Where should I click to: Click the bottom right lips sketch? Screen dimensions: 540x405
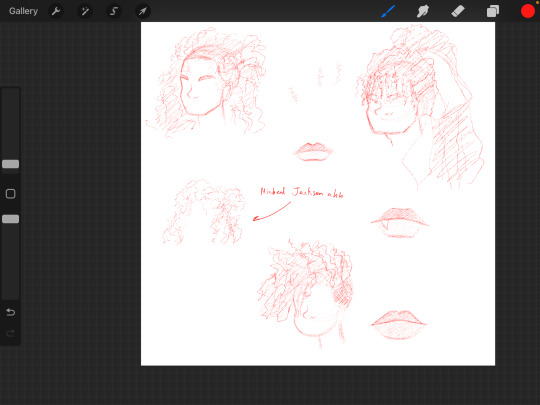click(x=398, y=324)
